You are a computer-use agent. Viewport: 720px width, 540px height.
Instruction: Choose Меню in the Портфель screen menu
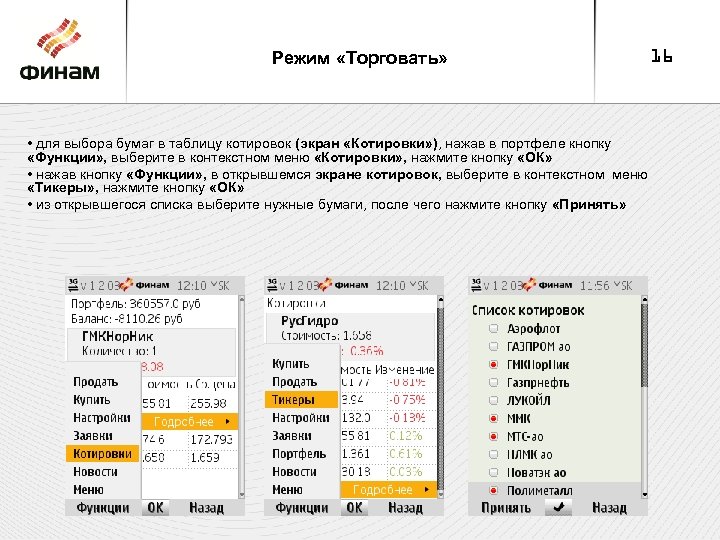tap(88, 489)
